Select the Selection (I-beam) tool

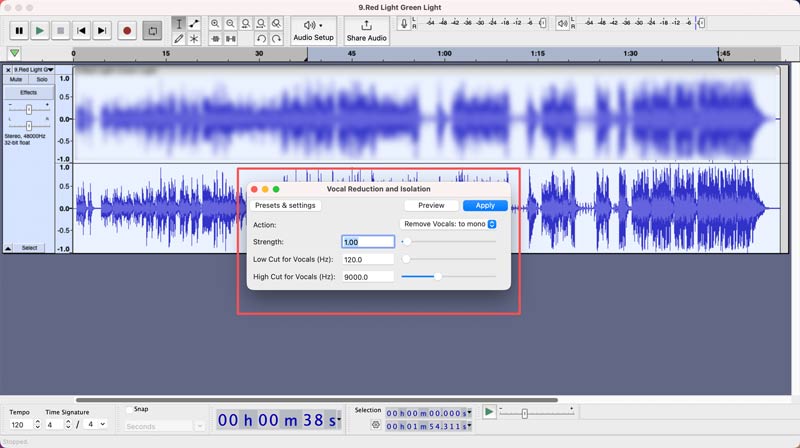point(179,23)
